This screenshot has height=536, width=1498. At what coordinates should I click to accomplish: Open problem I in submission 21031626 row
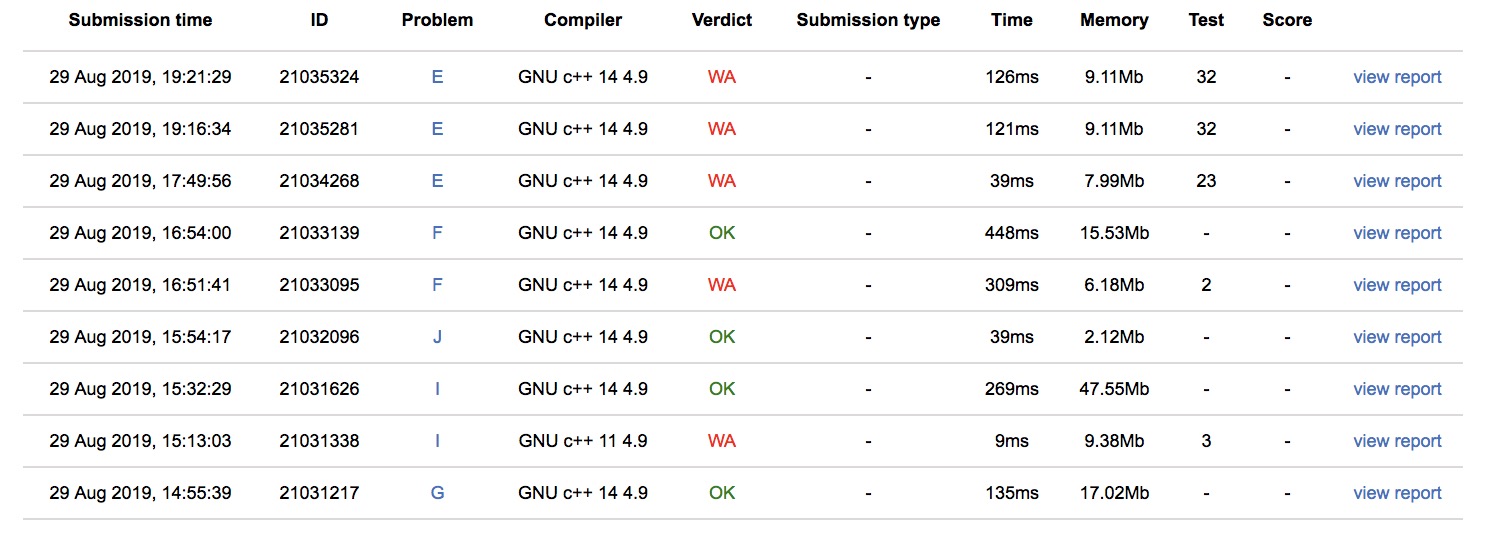(x=437, y=389)
